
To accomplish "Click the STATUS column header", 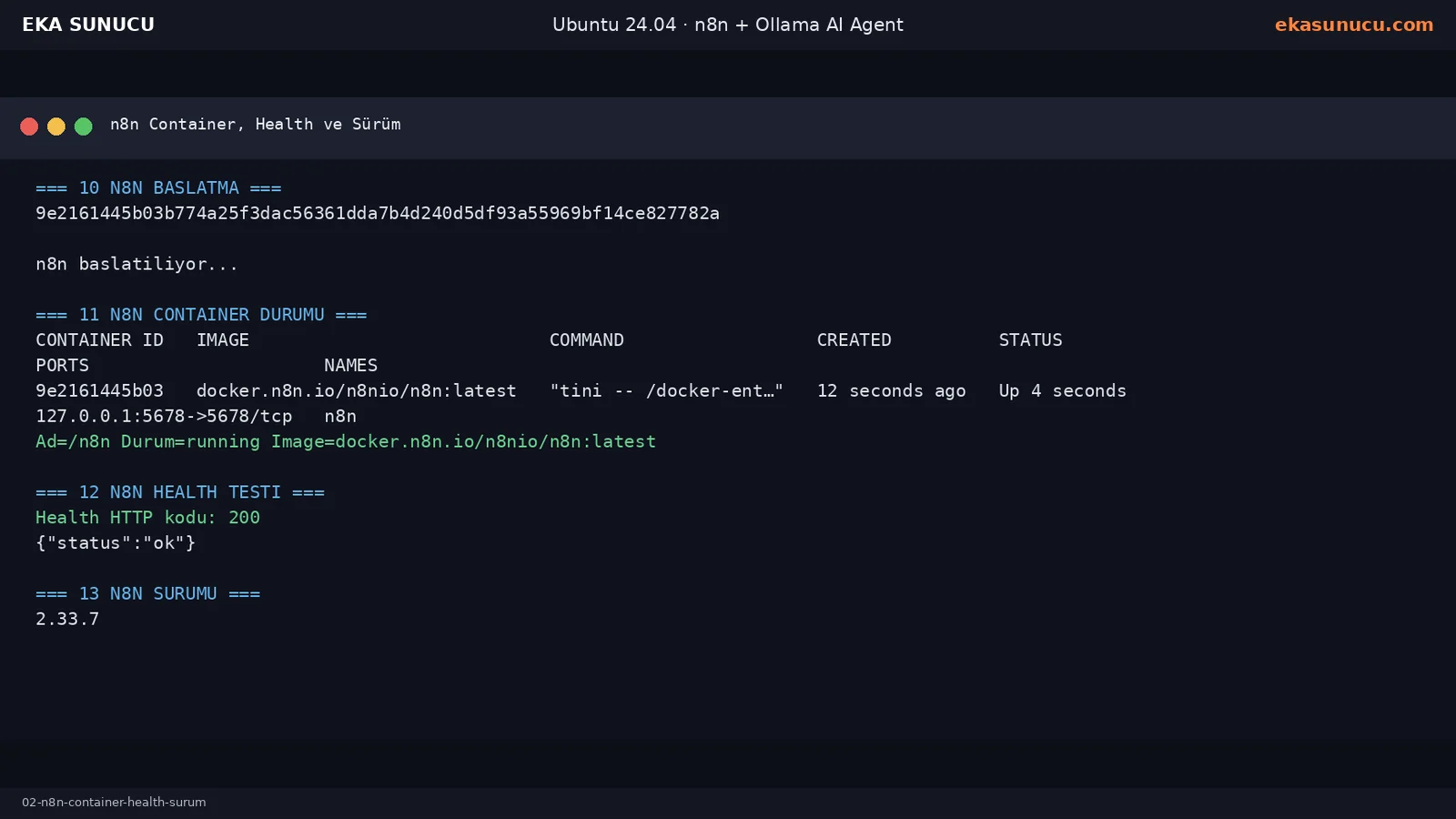I will [x=1031, y=339].
